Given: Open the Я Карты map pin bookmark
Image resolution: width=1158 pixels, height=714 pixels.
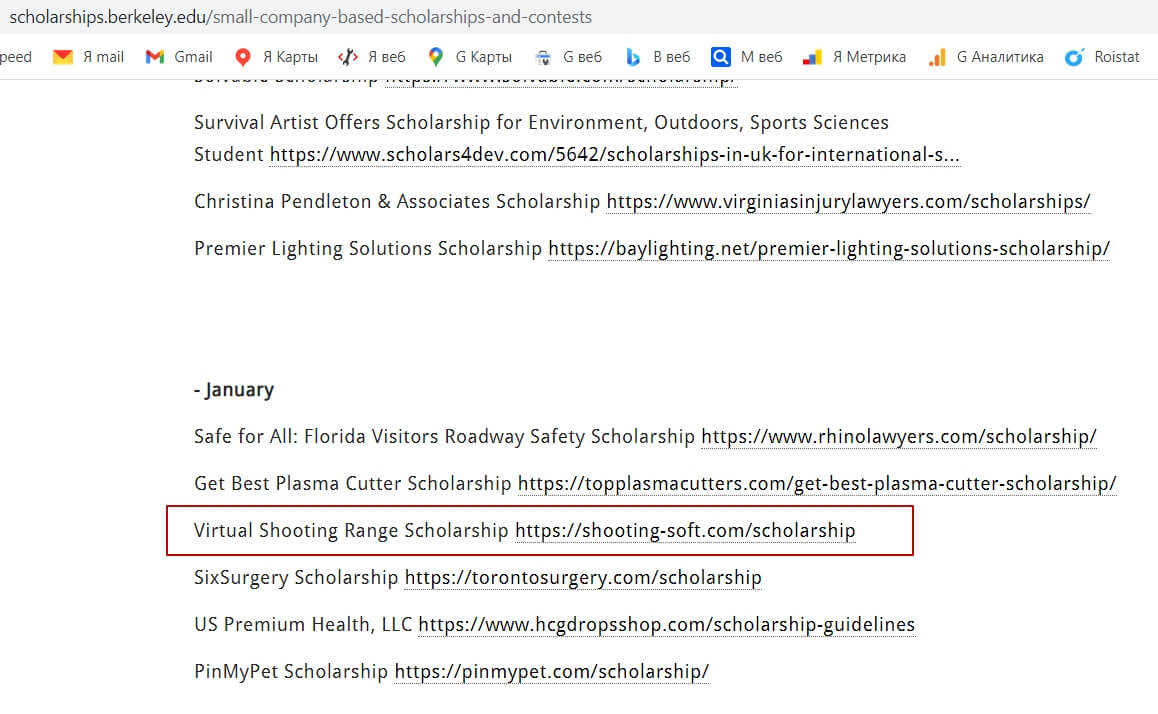Looking at the screenshot, I should point(242,57).
